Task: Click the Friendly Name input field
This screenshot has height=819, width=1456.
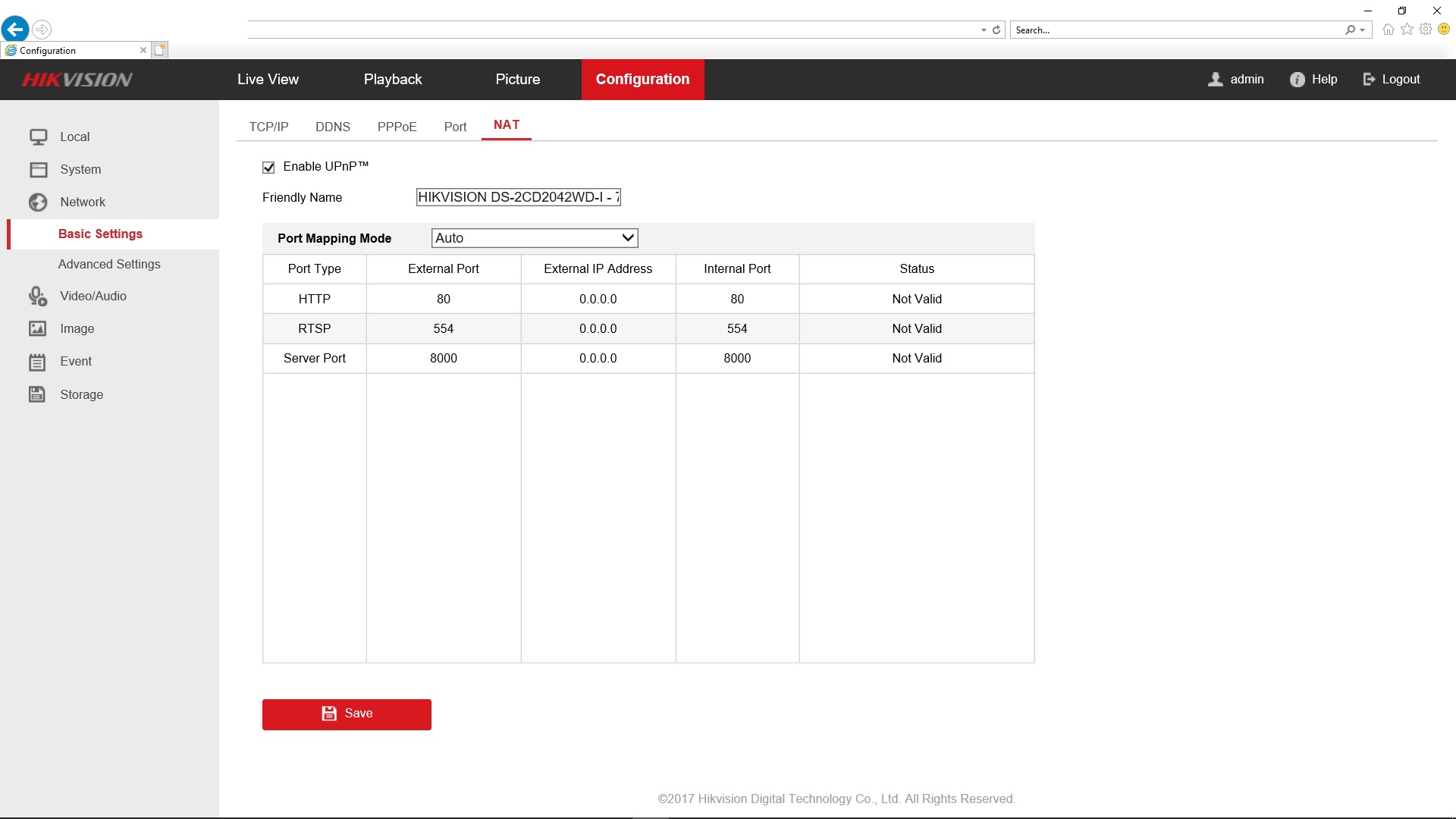Action: pyautogui.click(x=518, y=197)
